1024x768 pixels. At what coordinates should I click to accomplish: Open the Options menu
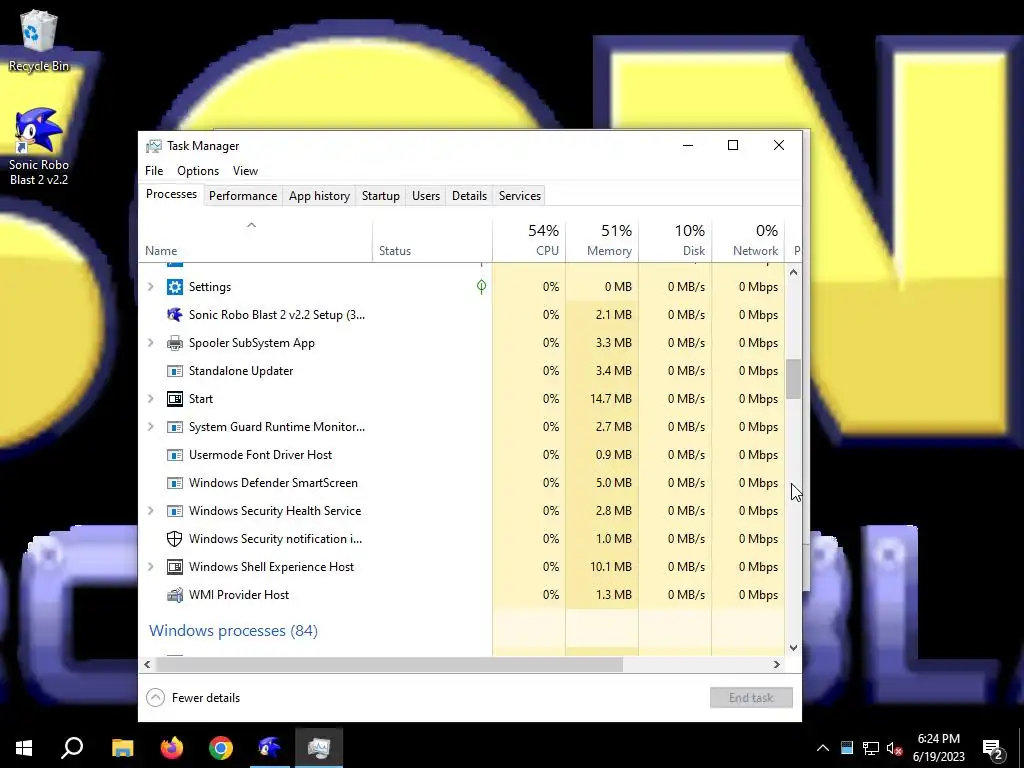pos(198,170)
